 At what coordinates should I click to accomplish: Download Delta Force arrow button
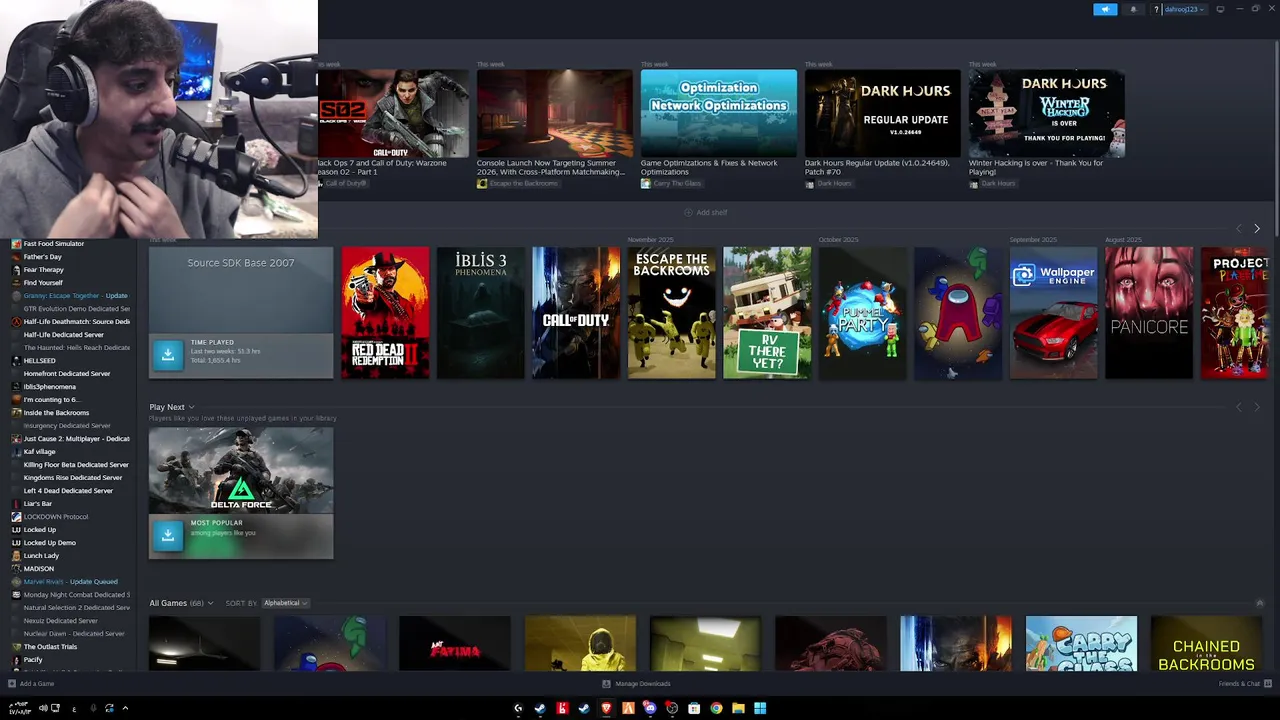[x=168, y=535]
